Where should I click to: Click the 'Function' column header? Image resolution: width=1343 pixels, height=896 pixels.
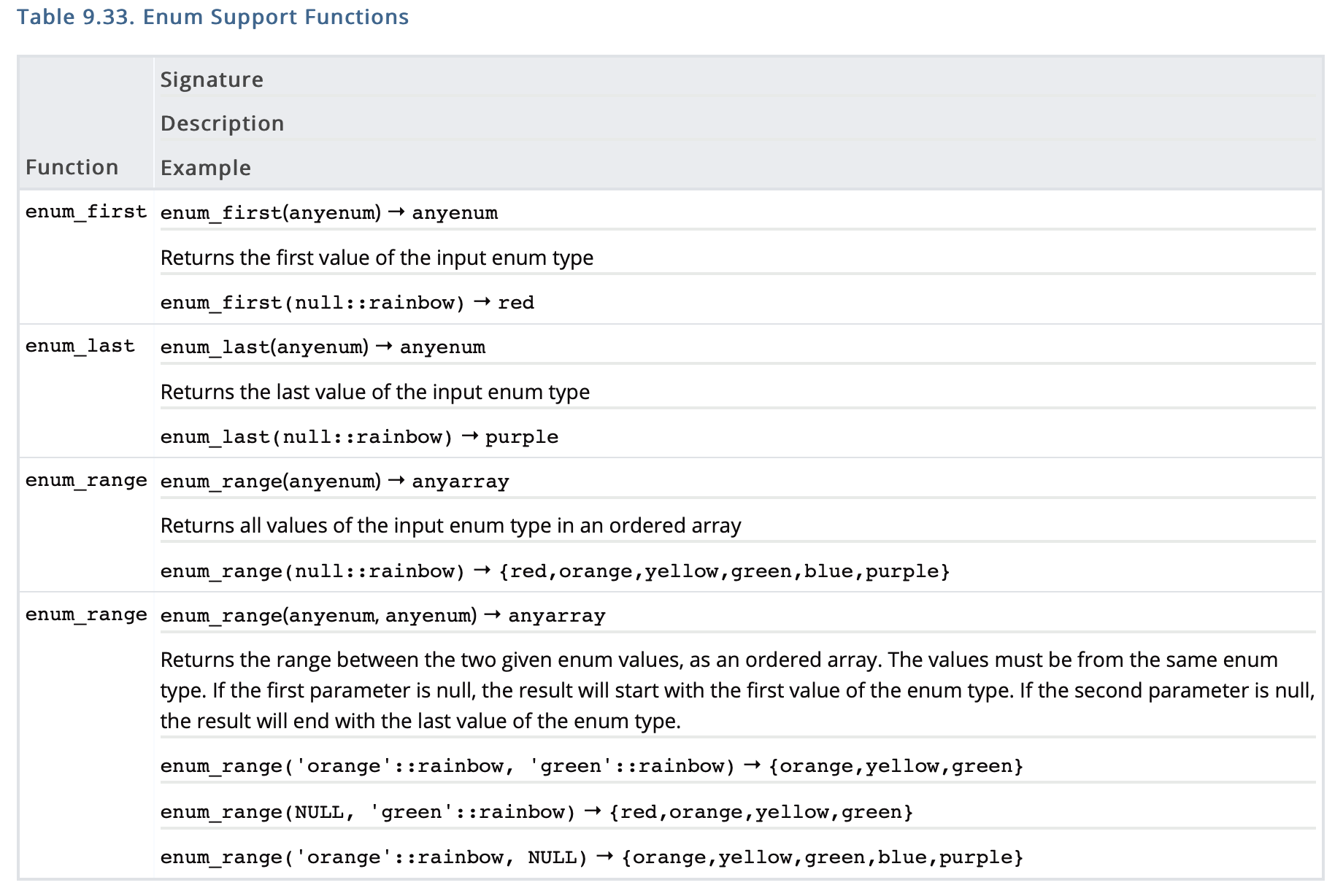[72, 167]
